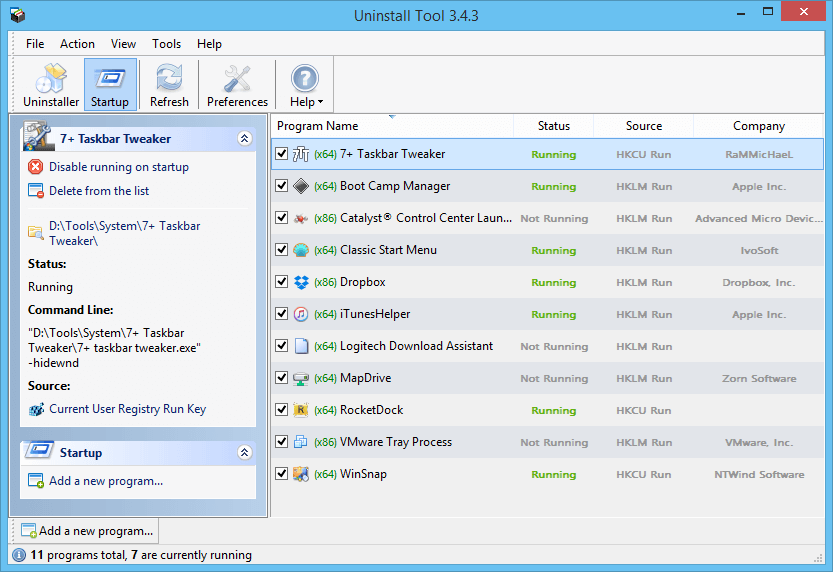The image size is (833, 572).
Task: Disable the Dropbox startup checkbox
Action: click(x=282, y=282)
